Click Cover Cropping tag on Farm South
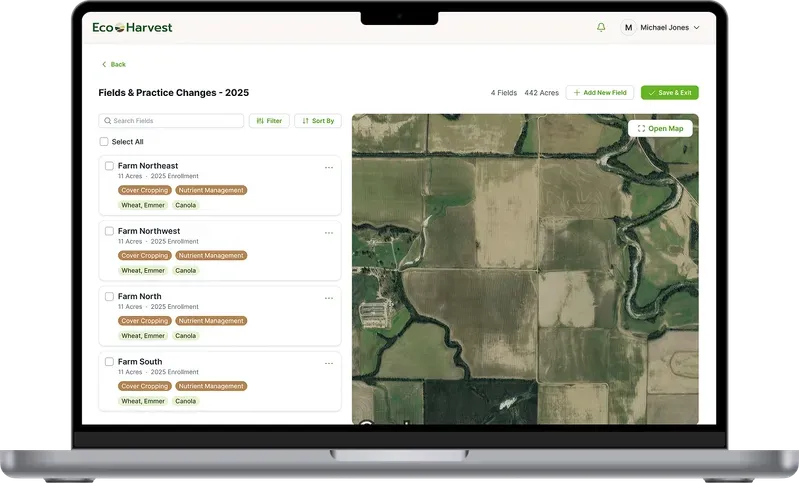799x483 pixels. [x=145, y=386]
